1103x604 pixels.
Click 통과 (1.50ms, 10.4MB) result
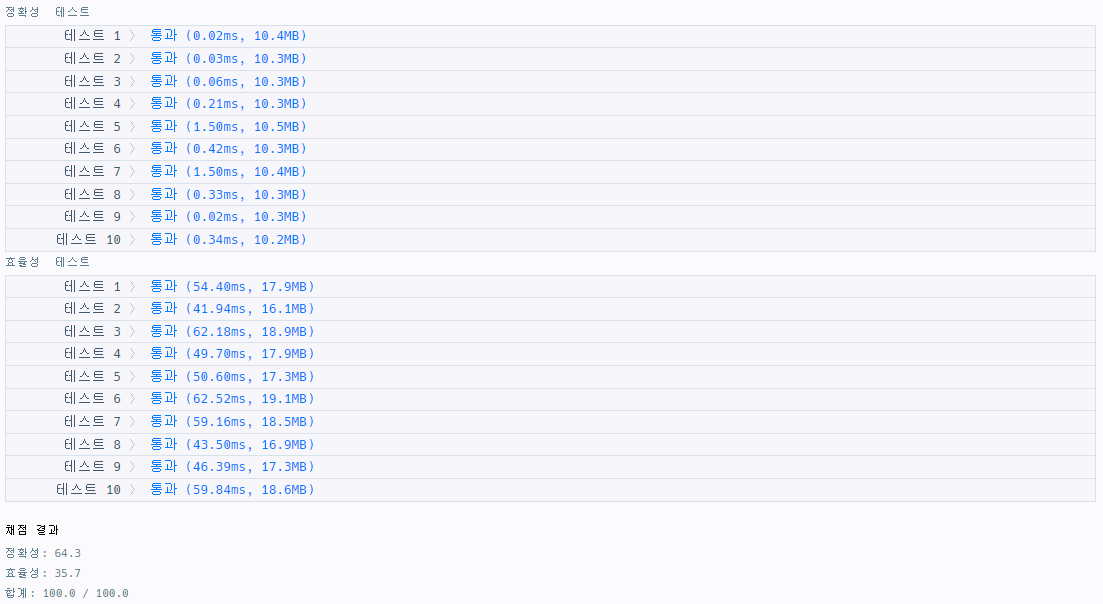(229, 172)
